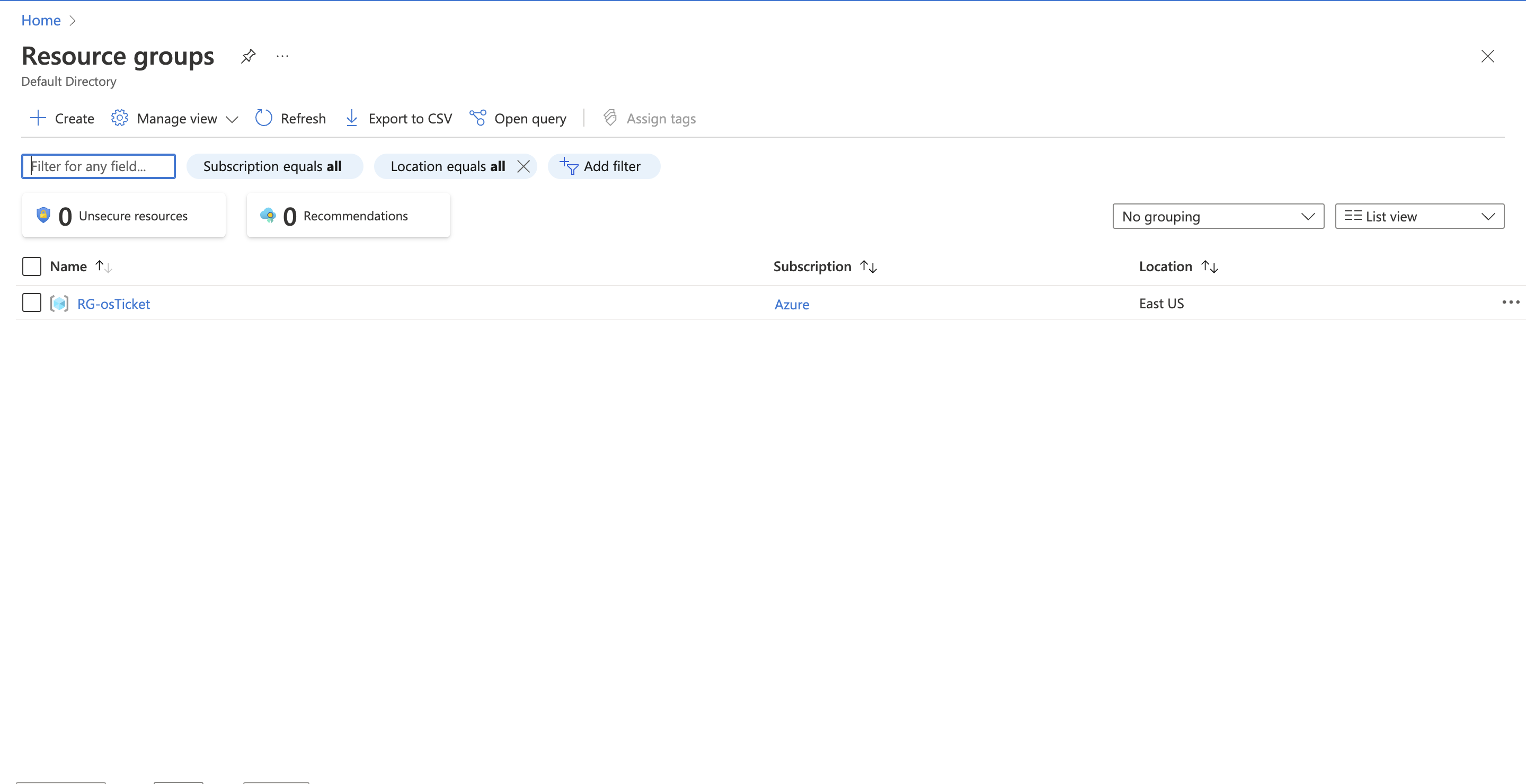Click the Create plus icon
Image resolution: width=1526 pixels, height=784 pixels.
coord(38,119)
